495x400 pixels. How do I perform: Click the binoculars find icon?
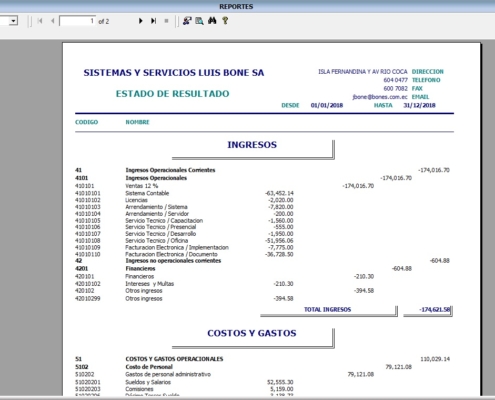click(212, 21)
